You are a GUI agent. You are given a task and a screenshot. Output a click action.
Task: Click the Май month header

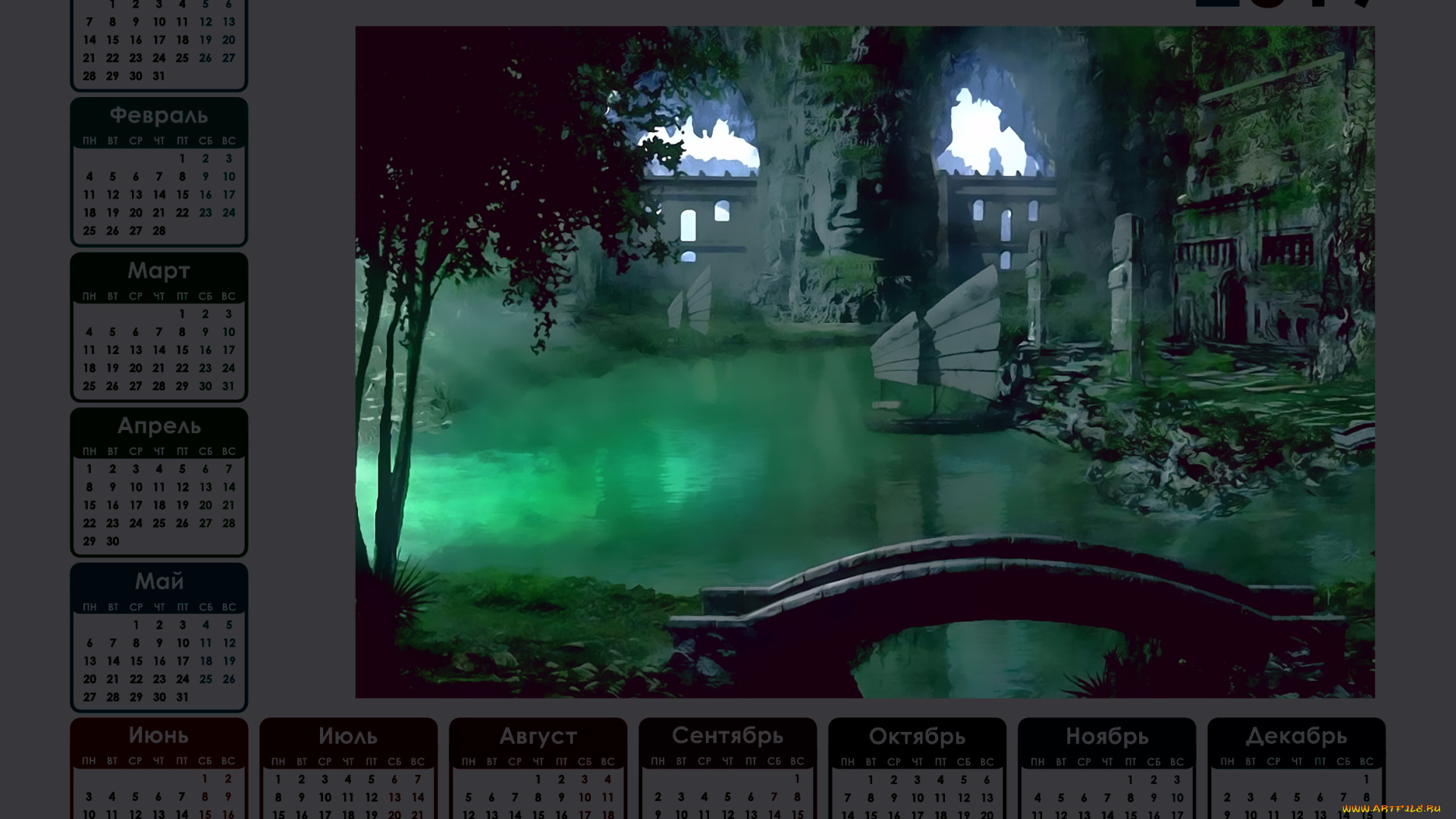pos(158,582)
